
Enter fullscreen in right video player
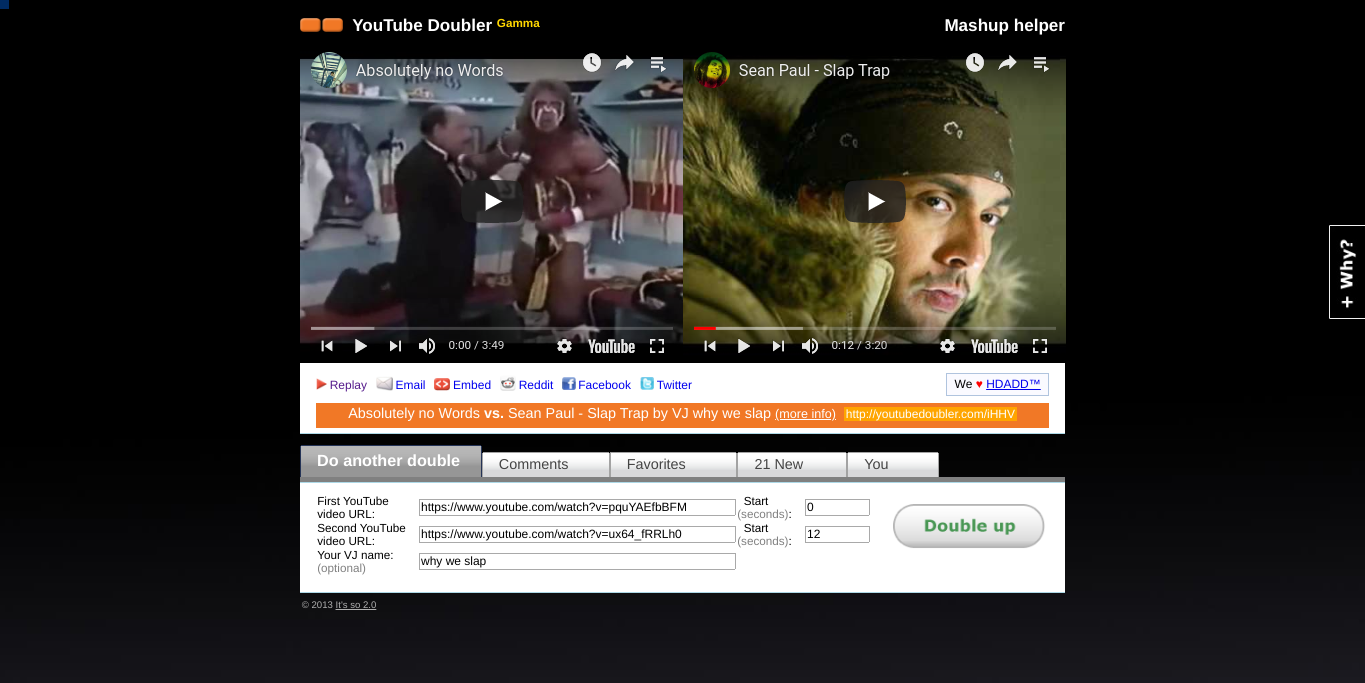point(1040,346)
